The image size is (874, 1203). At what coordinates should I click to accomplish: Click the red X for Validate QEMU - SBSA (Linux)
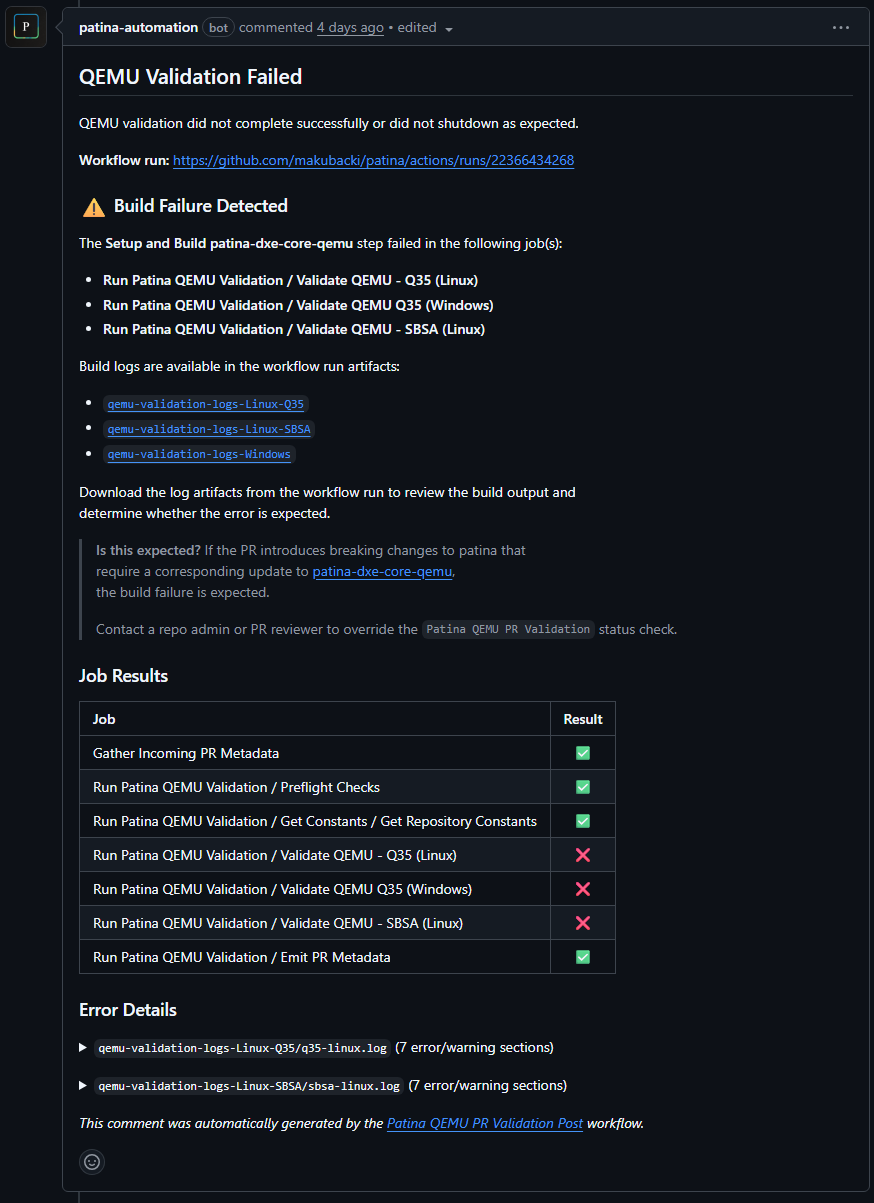[582, 922]
